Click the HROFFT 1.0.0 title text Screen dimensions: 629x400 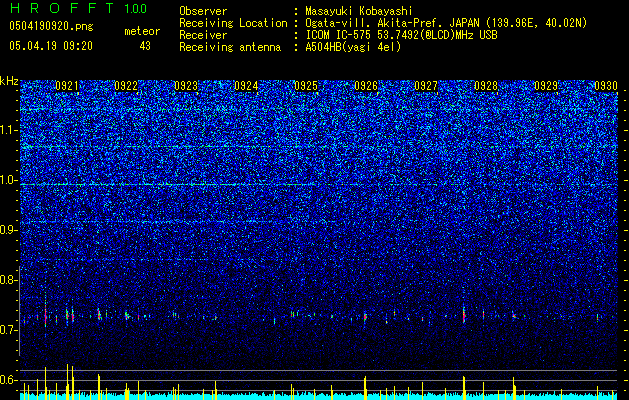pyautogui.click(x=78, y=8)
